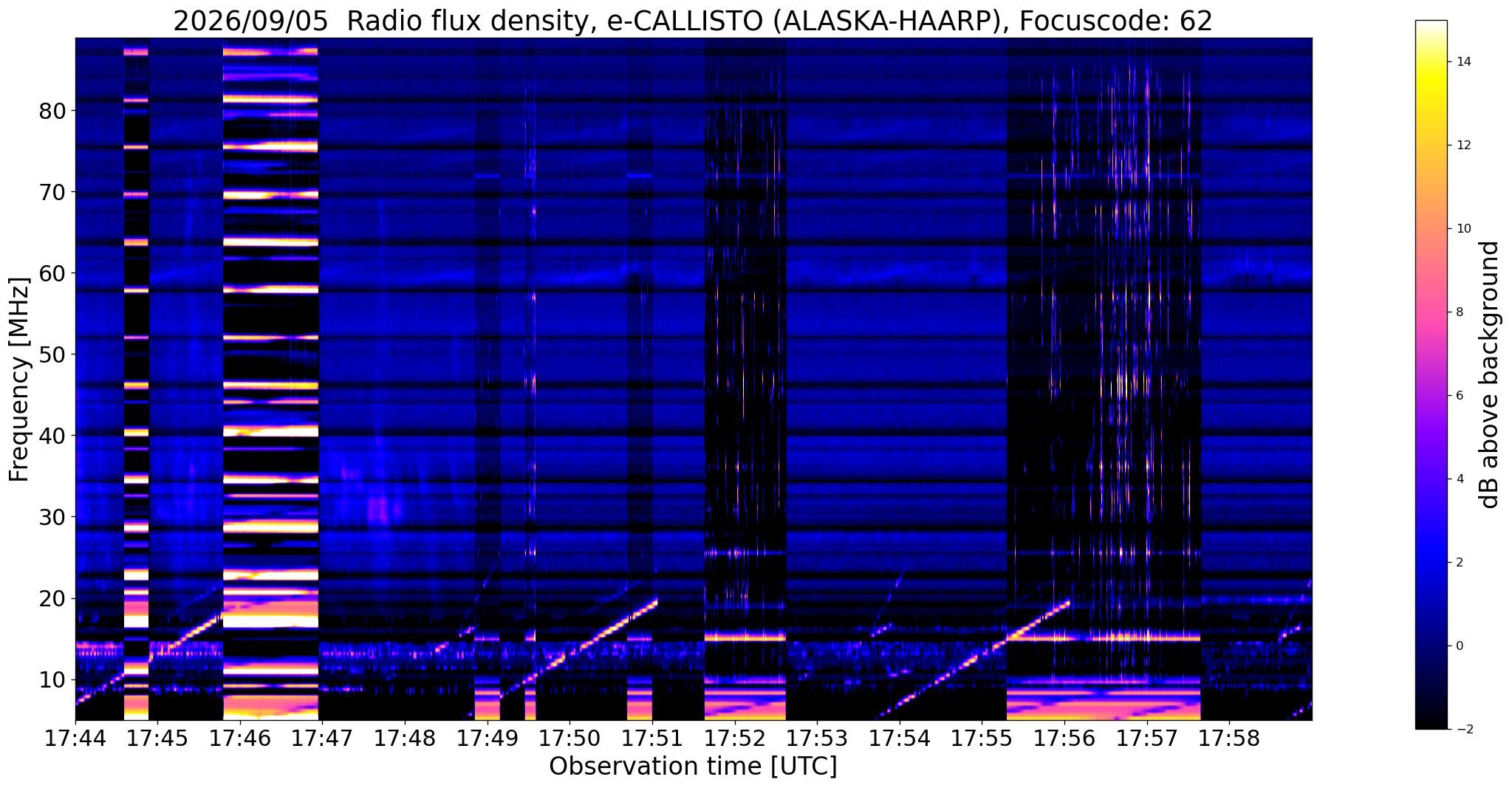Click the plot title text
The width and height of the screenshot is (1512, 788).
[x=693, y=21]
